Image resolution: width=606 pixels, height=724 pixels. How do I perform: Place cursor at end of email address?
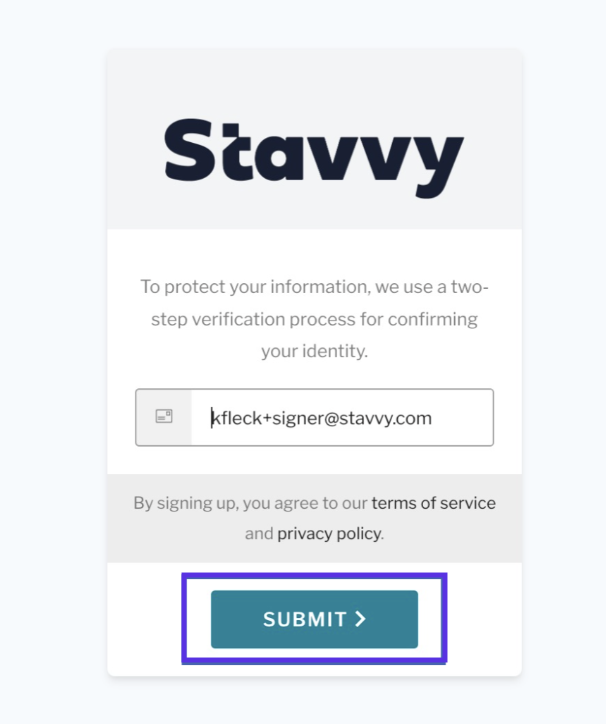(433, 418)
